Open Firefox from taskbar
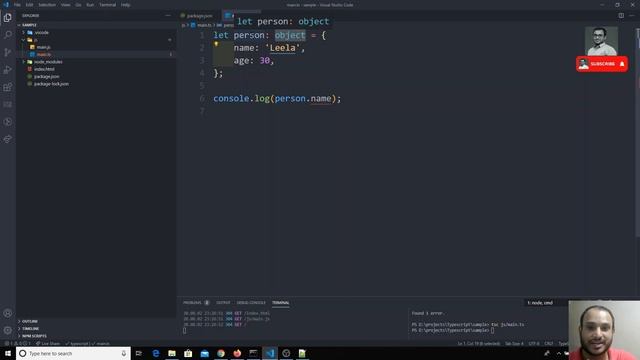Screen dimensions: 640x360 (237, 353)
